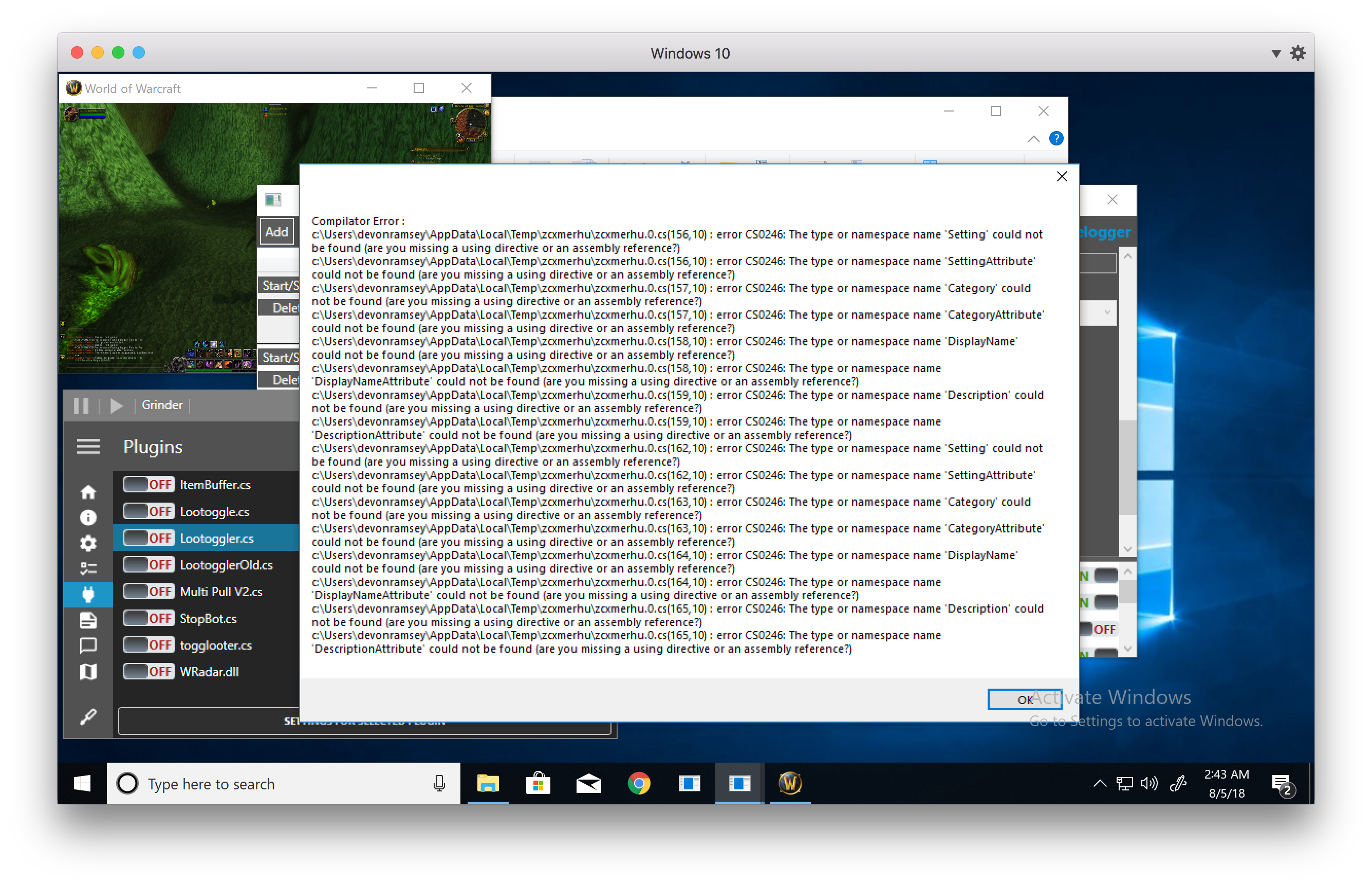The image size is (1372, 886).
Task: Open the Info sidebar icon
Action: point(88,518)
